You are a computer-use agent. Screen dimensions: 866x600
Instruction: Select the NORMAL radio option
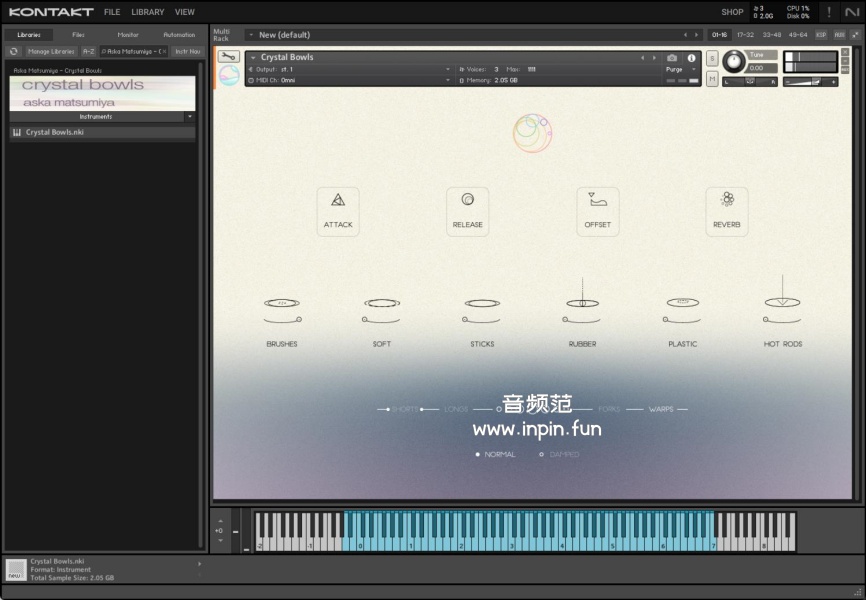pyautogui.click(x=495, y=454)
